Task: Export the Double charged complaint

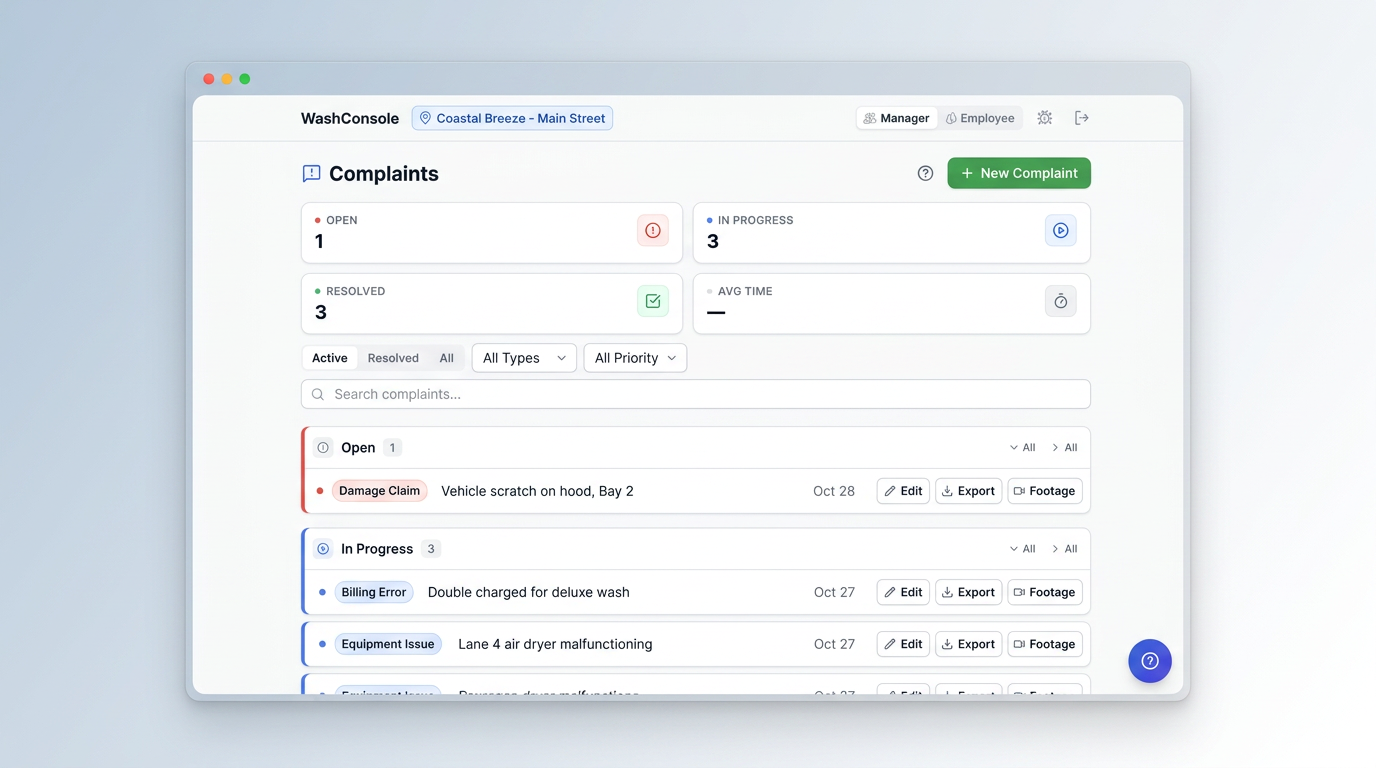Action: pyautogui.click(x=968, y=592)
